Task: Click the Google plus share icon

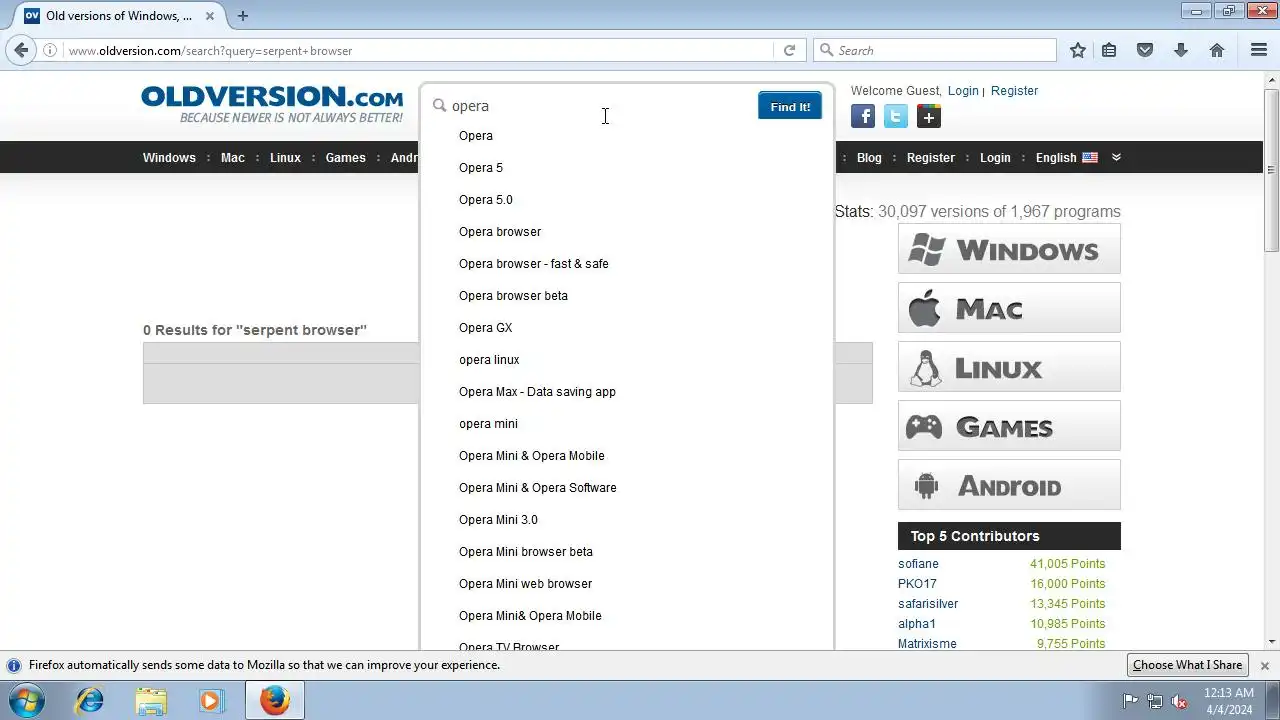Action: (x=929, y=117)
